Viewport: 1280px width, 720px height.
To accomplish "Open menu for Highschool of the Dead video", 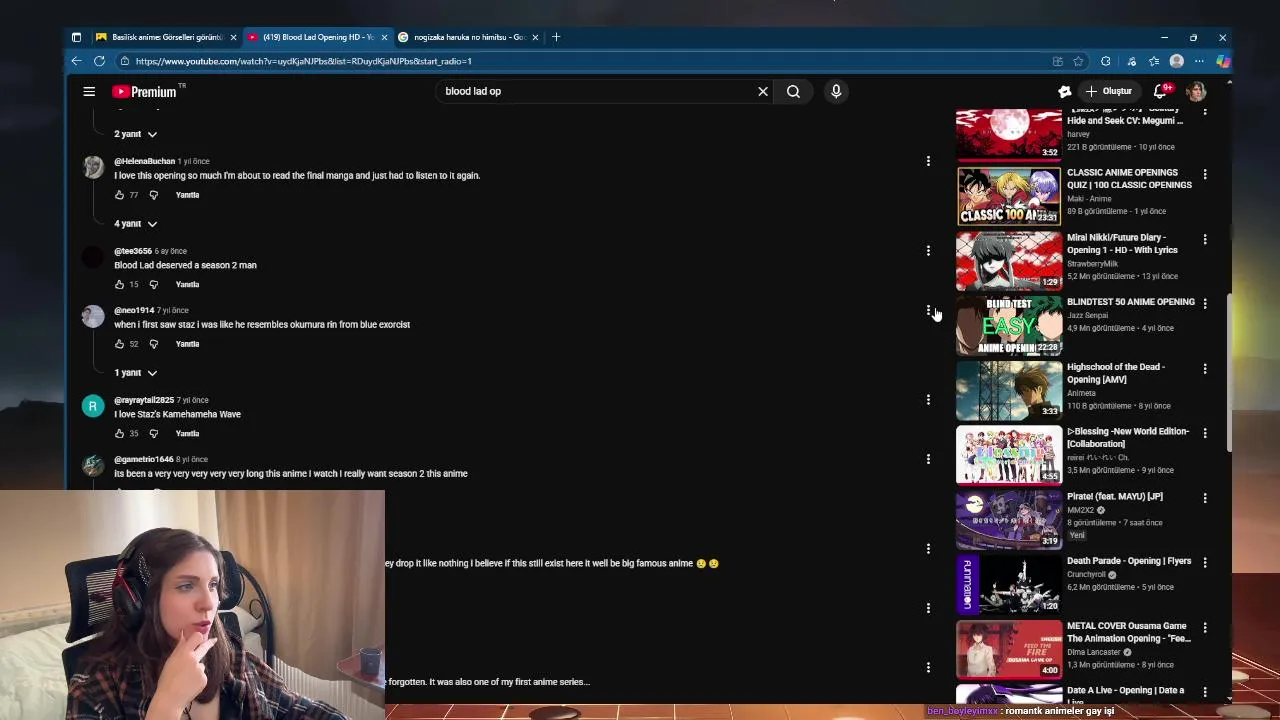I will [x=1205, y=369].
